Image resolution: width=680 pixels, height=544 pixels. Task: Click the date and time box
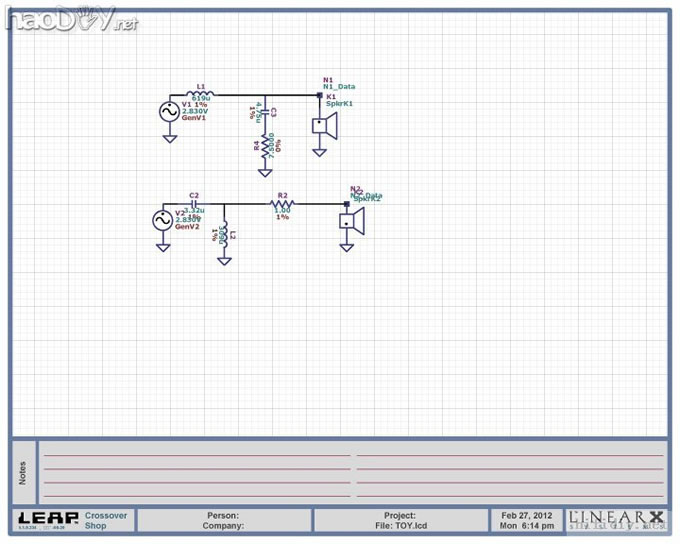(527, 520)
